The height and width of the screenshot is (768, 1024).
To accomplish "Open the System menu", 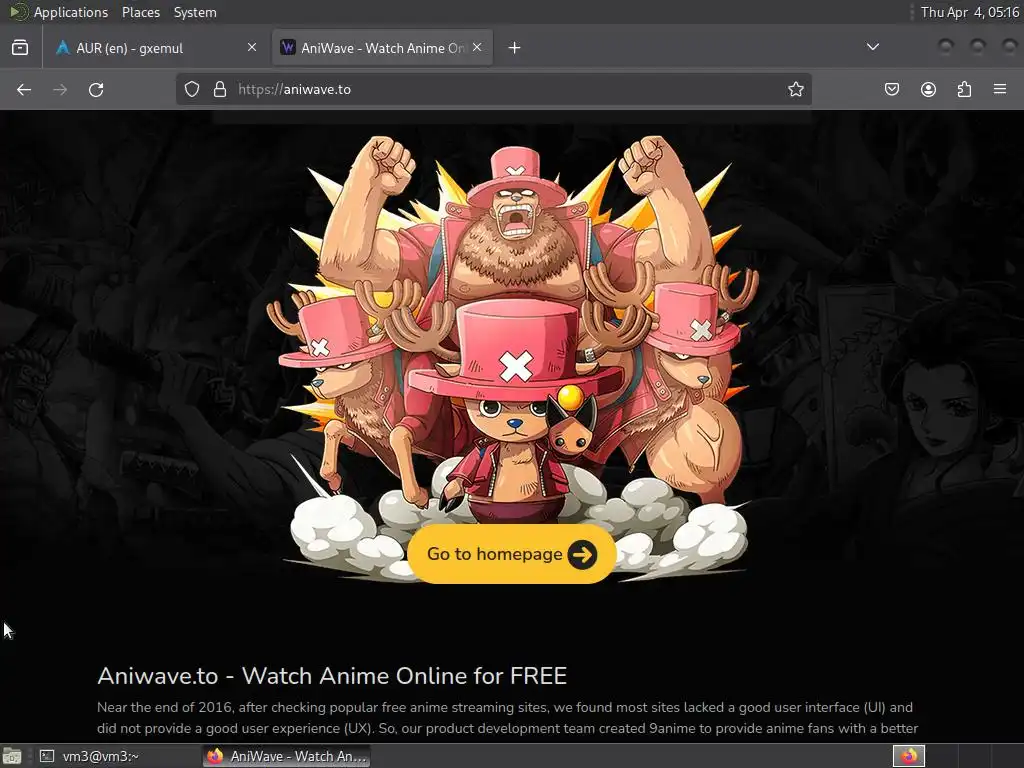I will pyautogui.click(x=195, y=12).
